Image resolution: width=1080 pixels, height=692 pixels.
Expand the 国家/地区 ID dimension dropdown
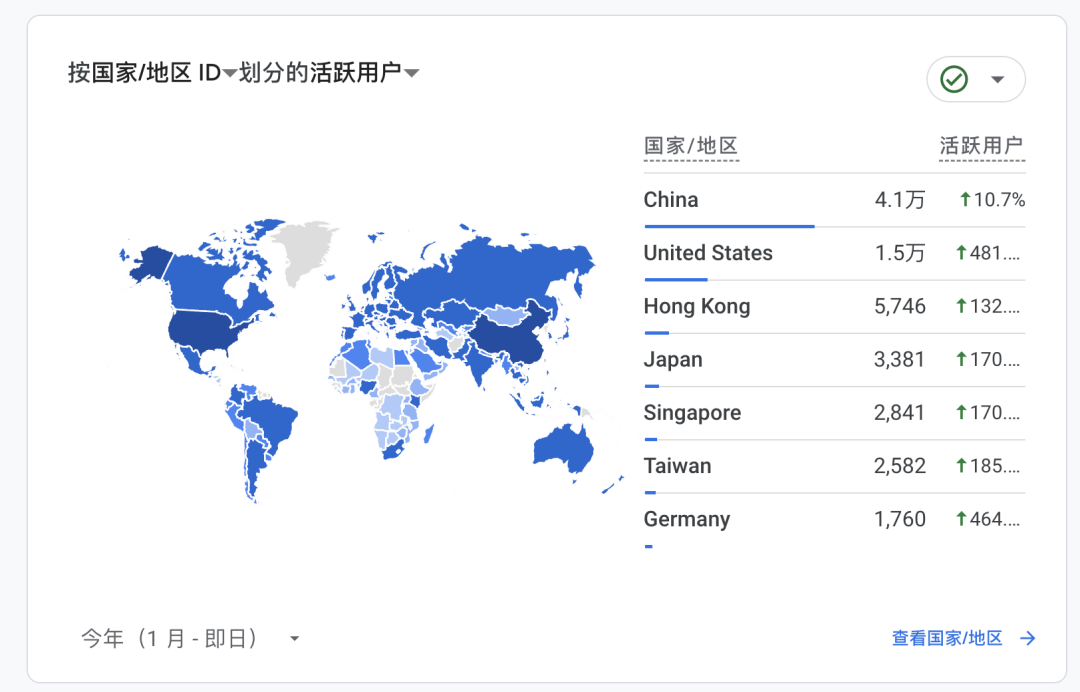[230, 73]
